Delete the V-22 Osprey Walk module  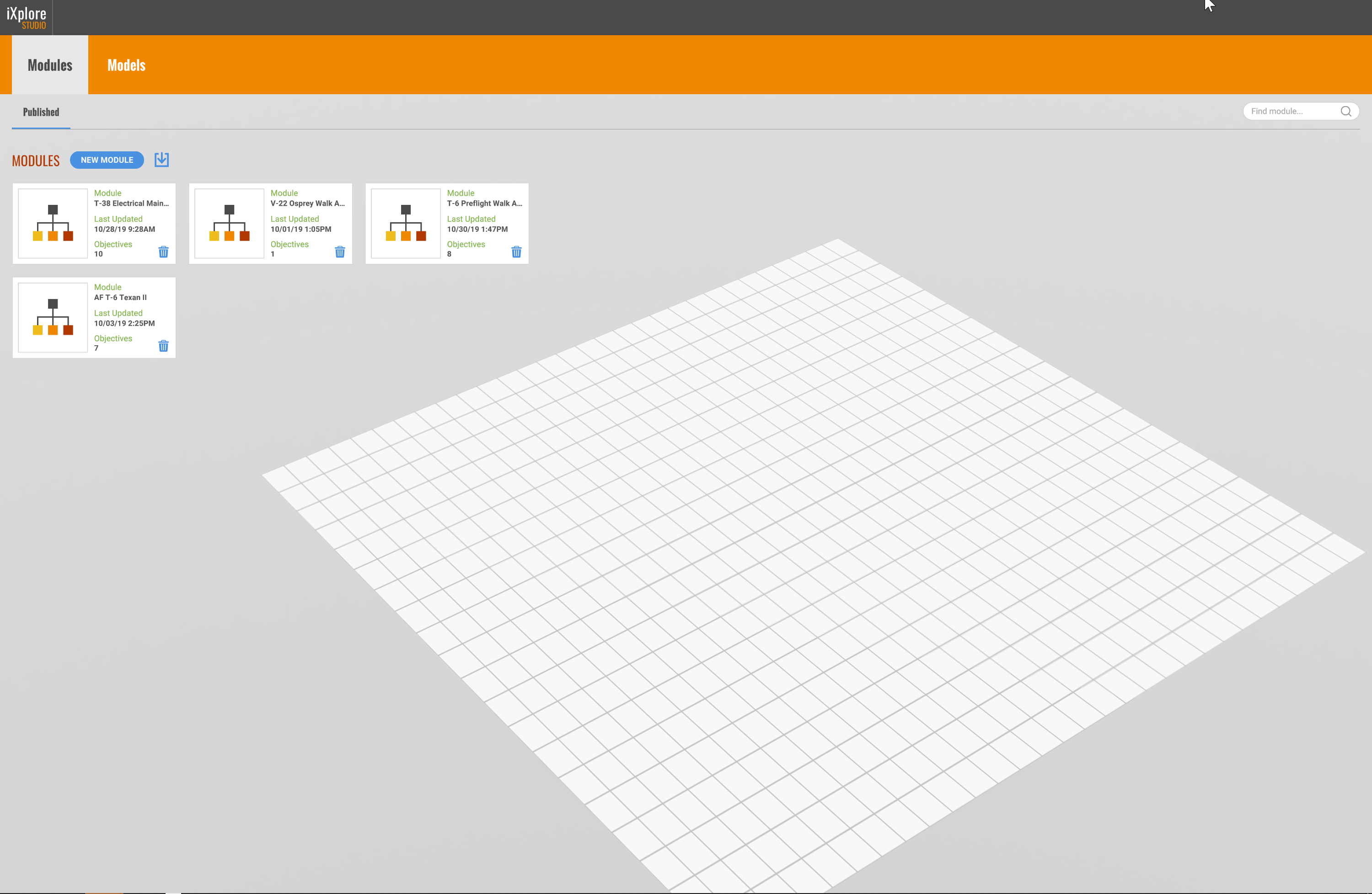pos(340,252)
